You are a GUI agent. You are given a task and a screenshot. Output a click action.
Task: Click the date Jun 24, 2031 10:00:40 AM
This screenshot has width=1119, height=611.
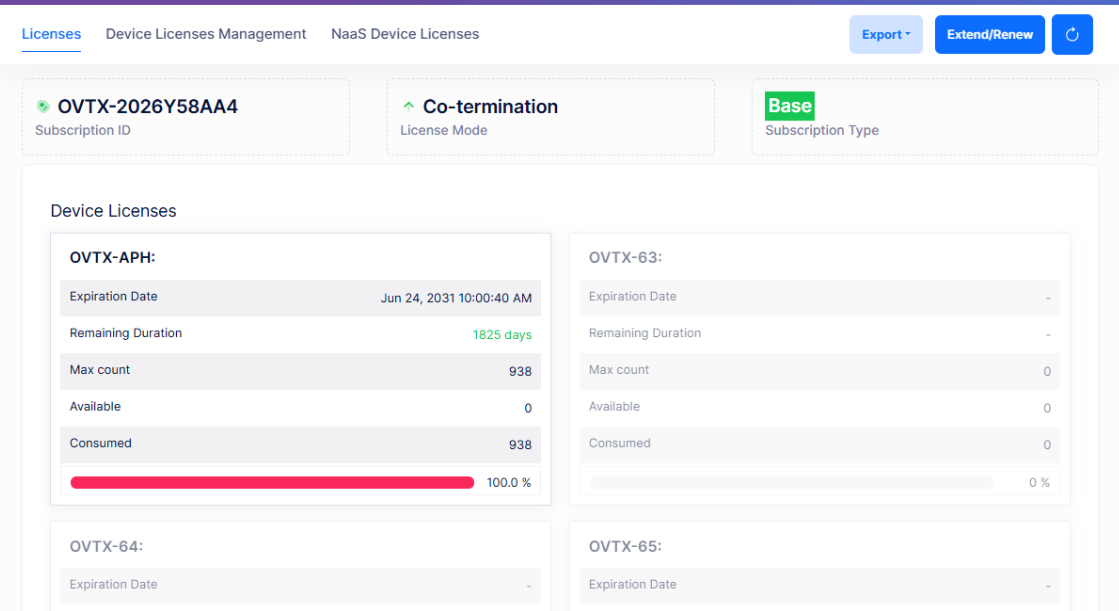click(x=456, y=298)
